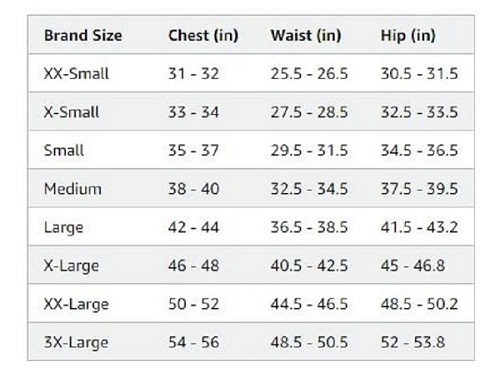Select the Medium size row label
This screenshot has width=500, height=379.
(x=73, y=189)
